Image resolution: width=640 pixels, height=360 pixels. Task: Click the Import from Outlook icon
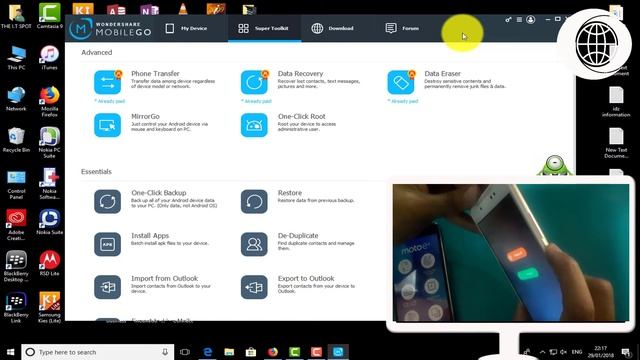pyautogui.click(x=107, y=287)
